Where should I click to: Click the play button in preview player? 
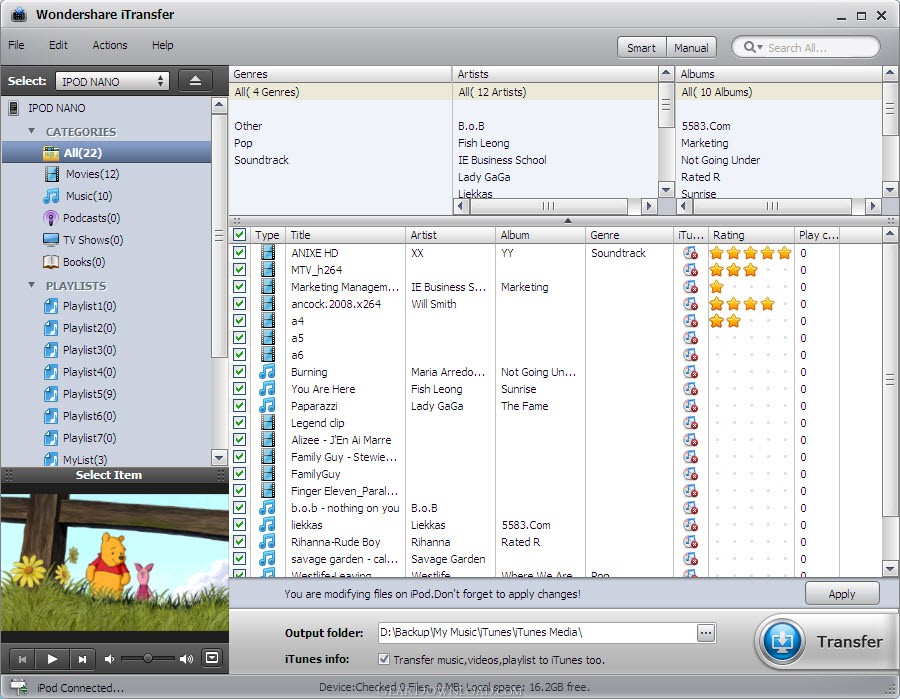[52, 659]
